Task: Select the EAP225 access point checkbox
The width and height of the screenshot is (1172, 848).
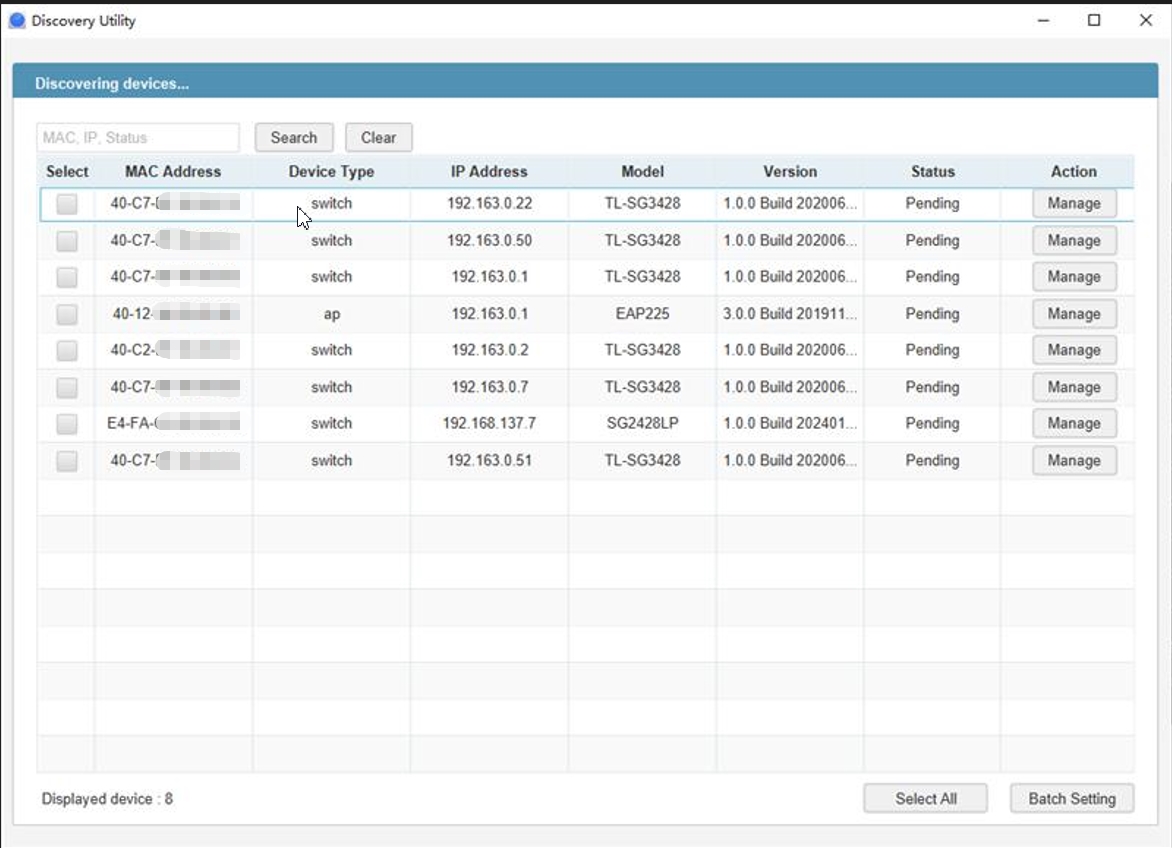Action: click(x=67, y=314)
